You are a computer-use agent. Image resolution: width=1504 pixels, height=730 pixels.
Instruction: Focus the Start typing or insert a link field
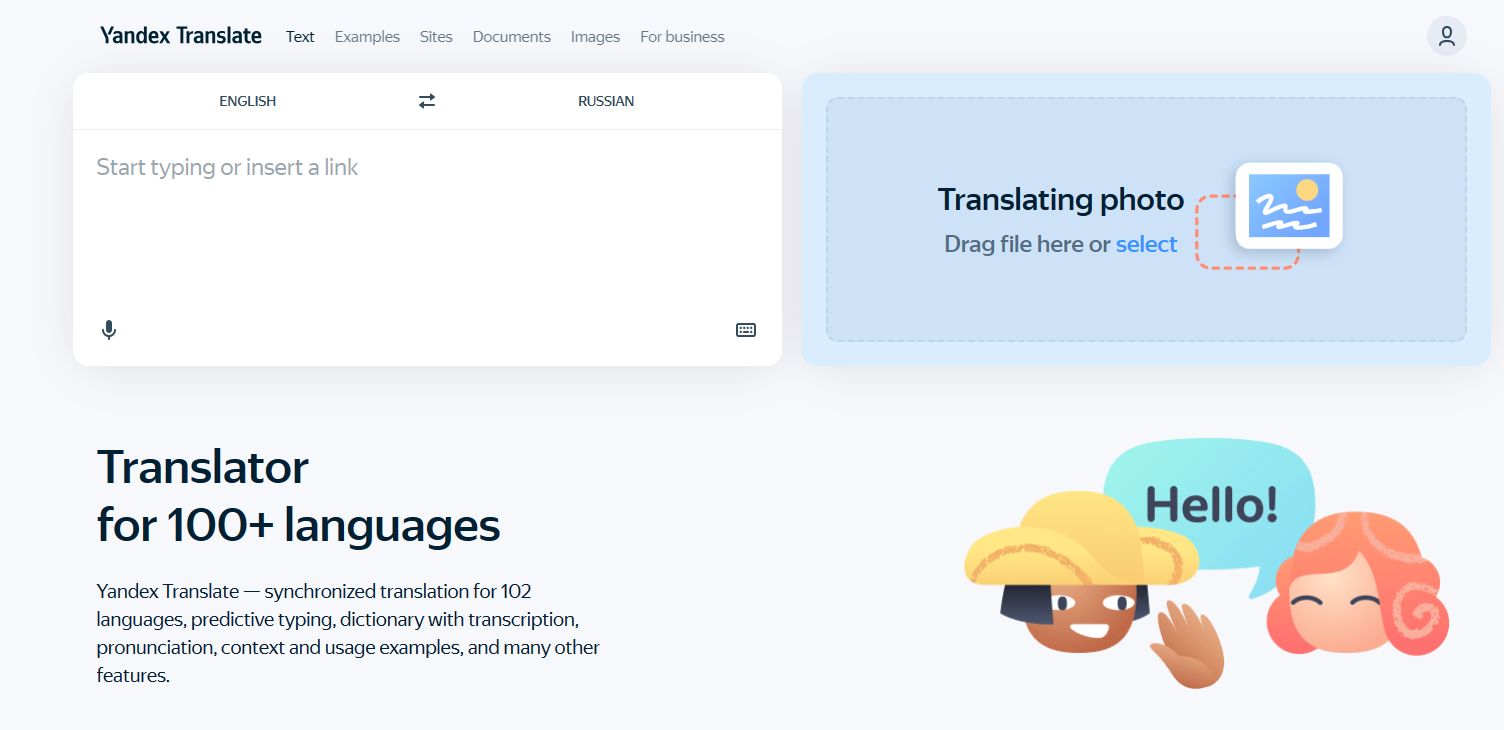pyautogui.click(x=427, y=220)
